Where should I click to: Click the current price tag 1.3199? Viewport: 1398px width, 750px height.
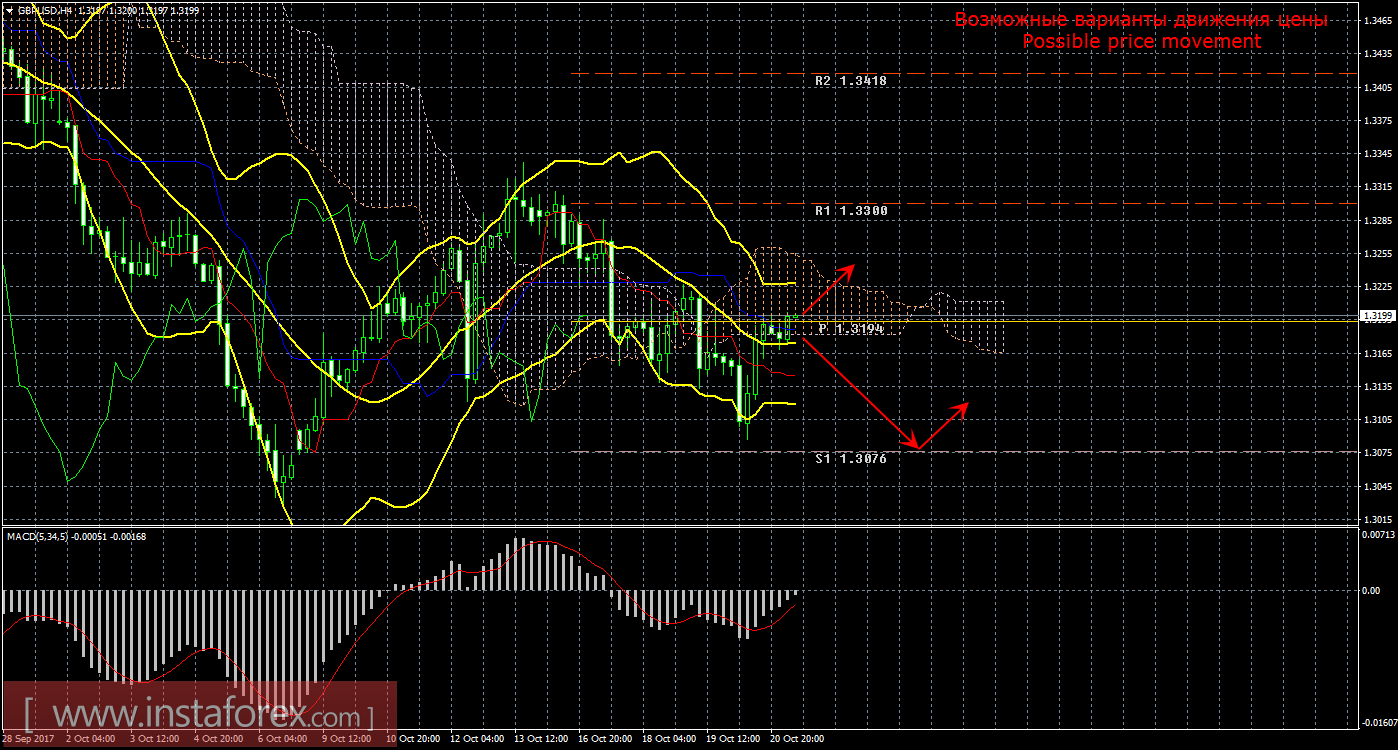(x=1376, y=315)
